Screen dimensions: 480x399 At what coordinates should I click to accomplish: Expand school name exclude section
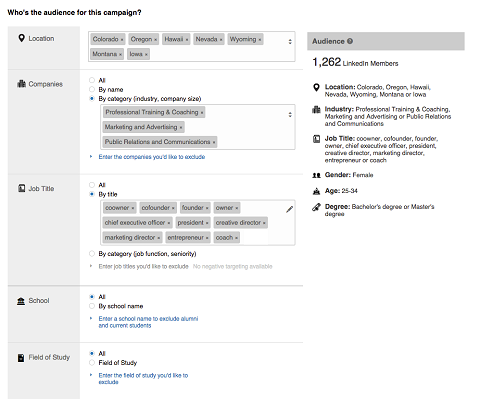tap(91, 318)
